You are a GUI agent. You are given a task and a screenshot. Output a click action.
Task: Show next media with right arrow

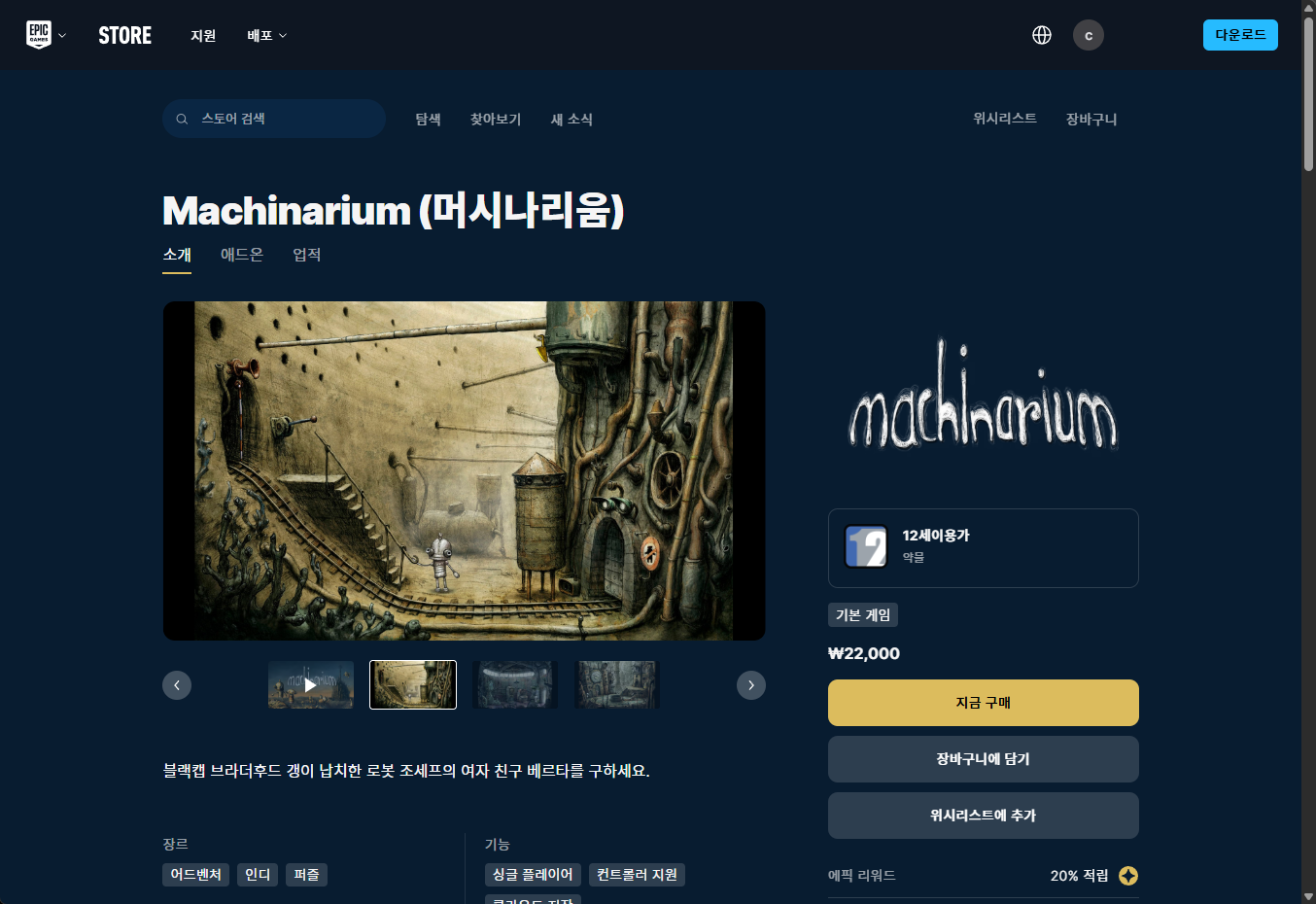pos(751,685)
